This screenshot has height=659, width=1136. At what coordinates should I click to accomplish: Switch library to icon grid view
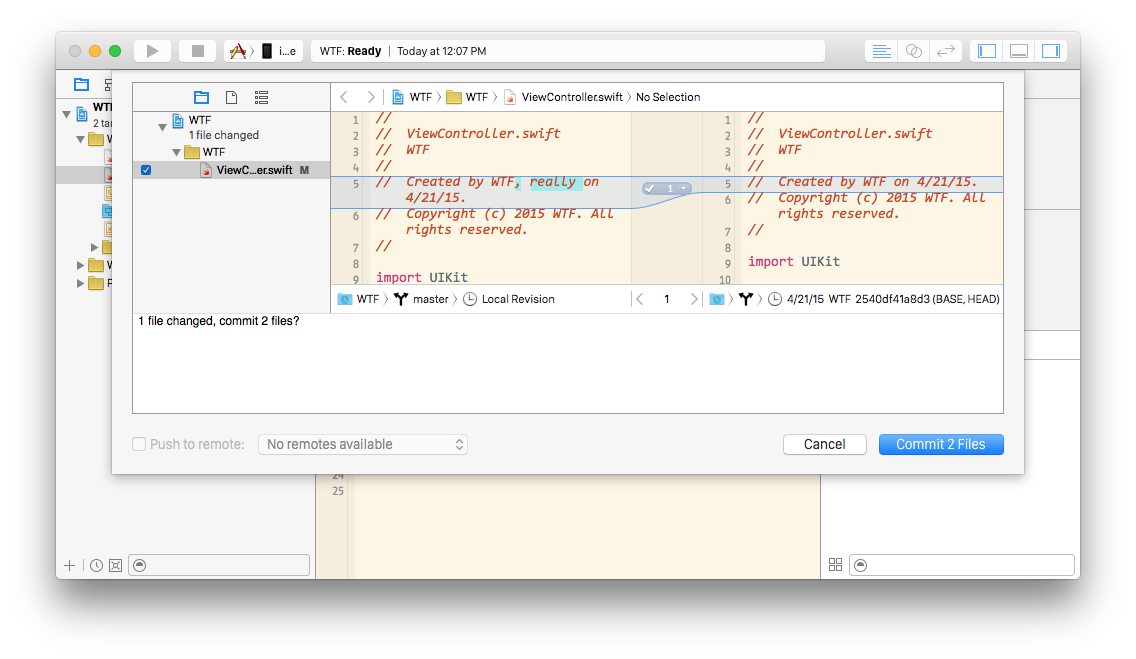pyautogui.click(x=835, y=565)
